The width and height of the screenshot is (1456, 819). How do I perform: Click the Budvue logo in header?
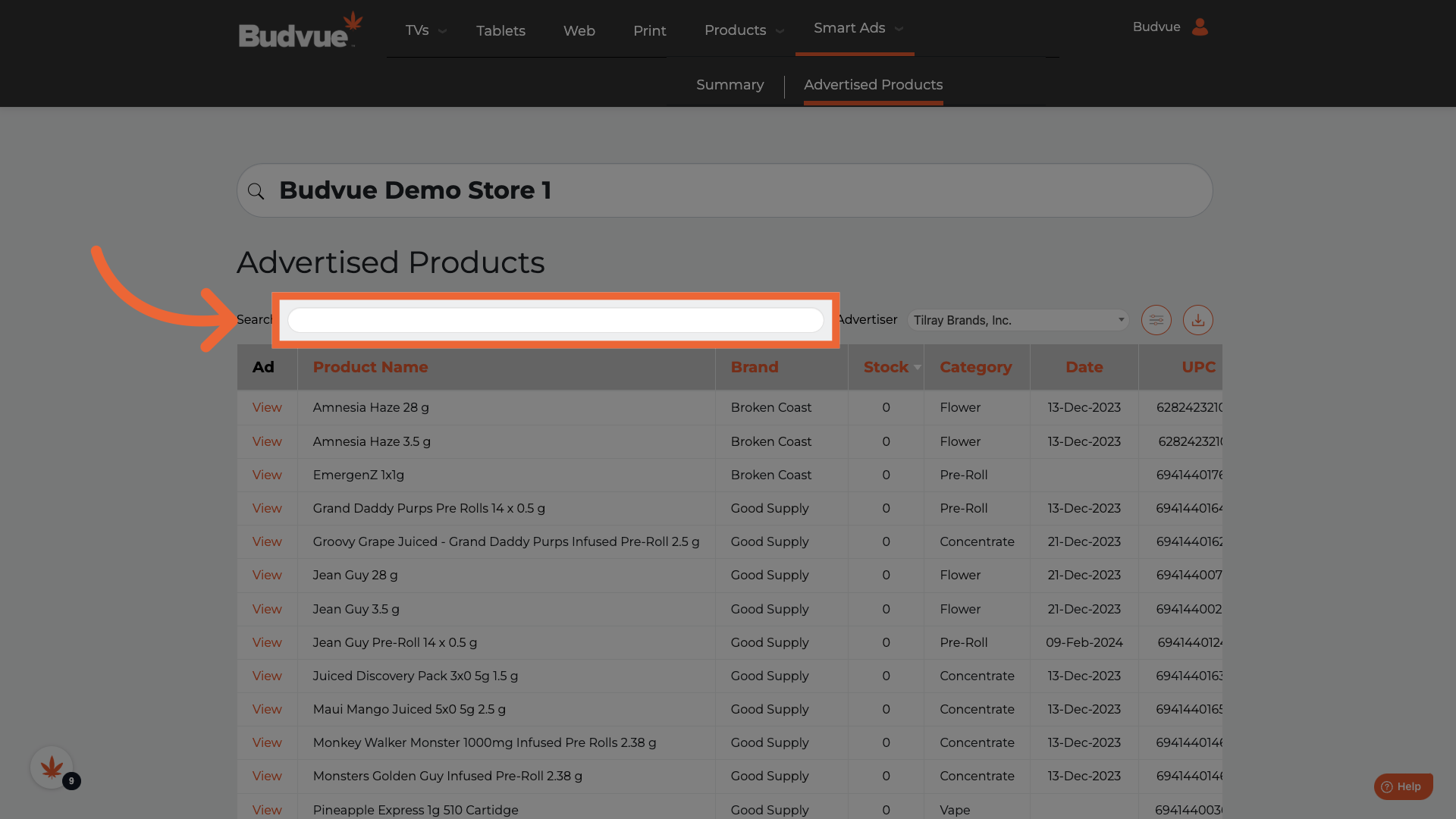point(300,31)
